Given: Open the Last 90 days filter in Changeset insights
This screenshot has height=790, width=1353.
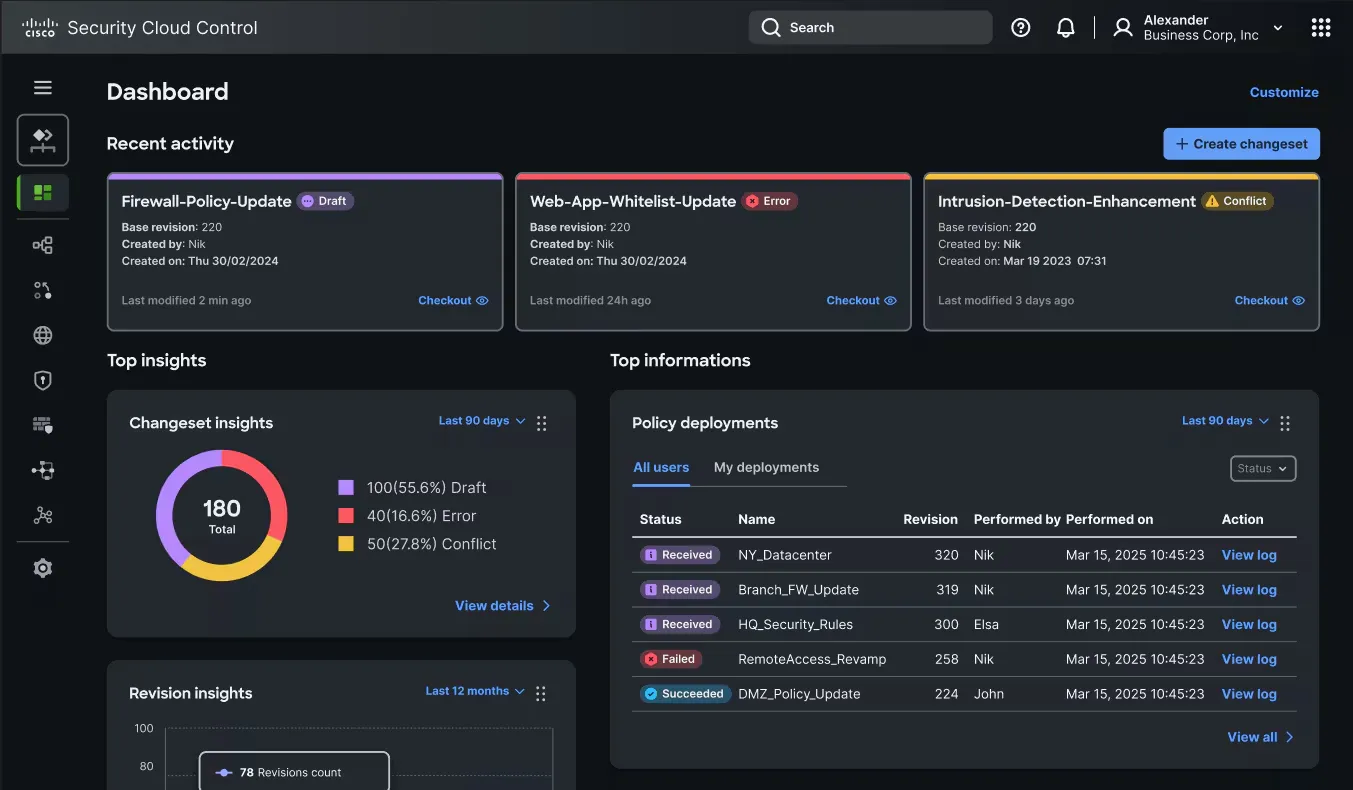Looking at the screenshot, I should pos(479,420).
